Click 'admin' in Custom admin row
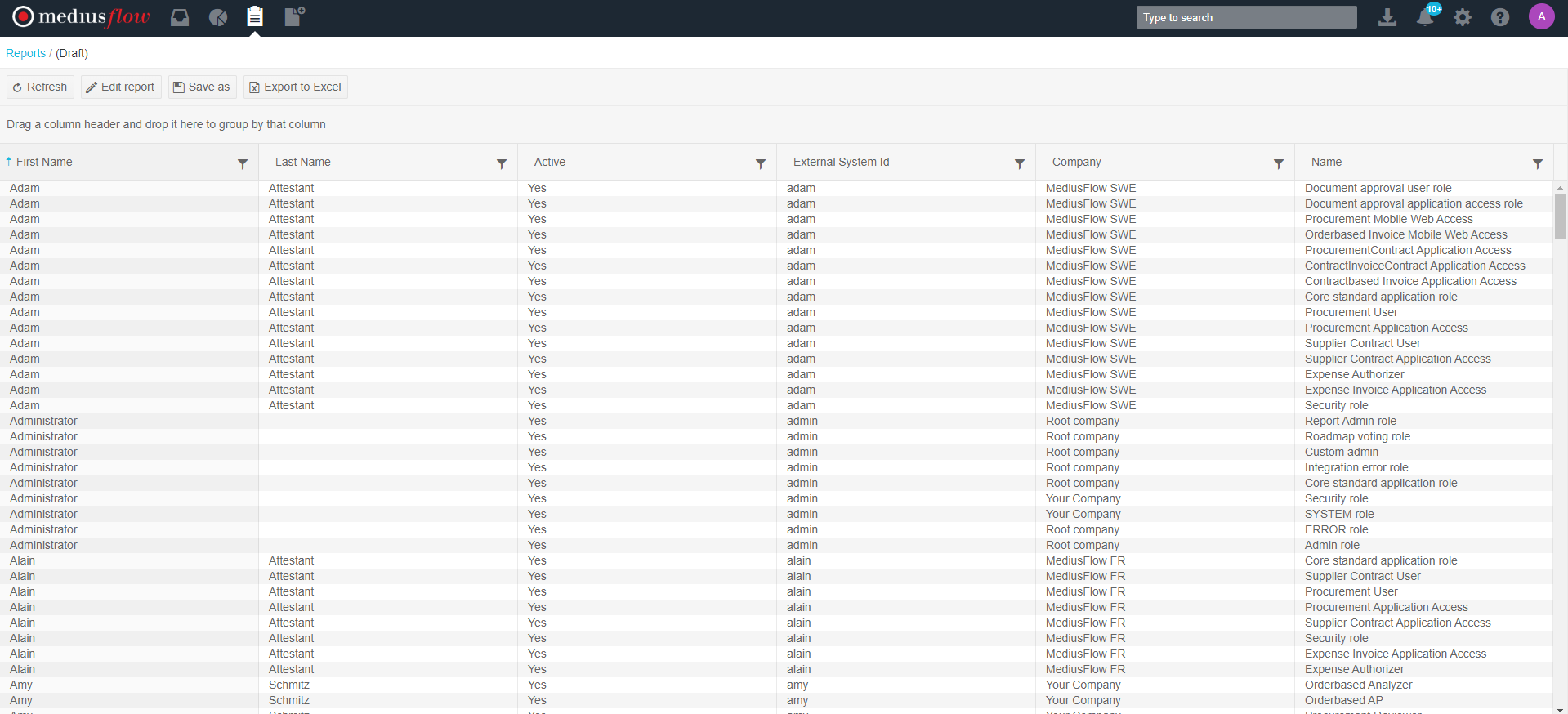 [x=802, y=452]
